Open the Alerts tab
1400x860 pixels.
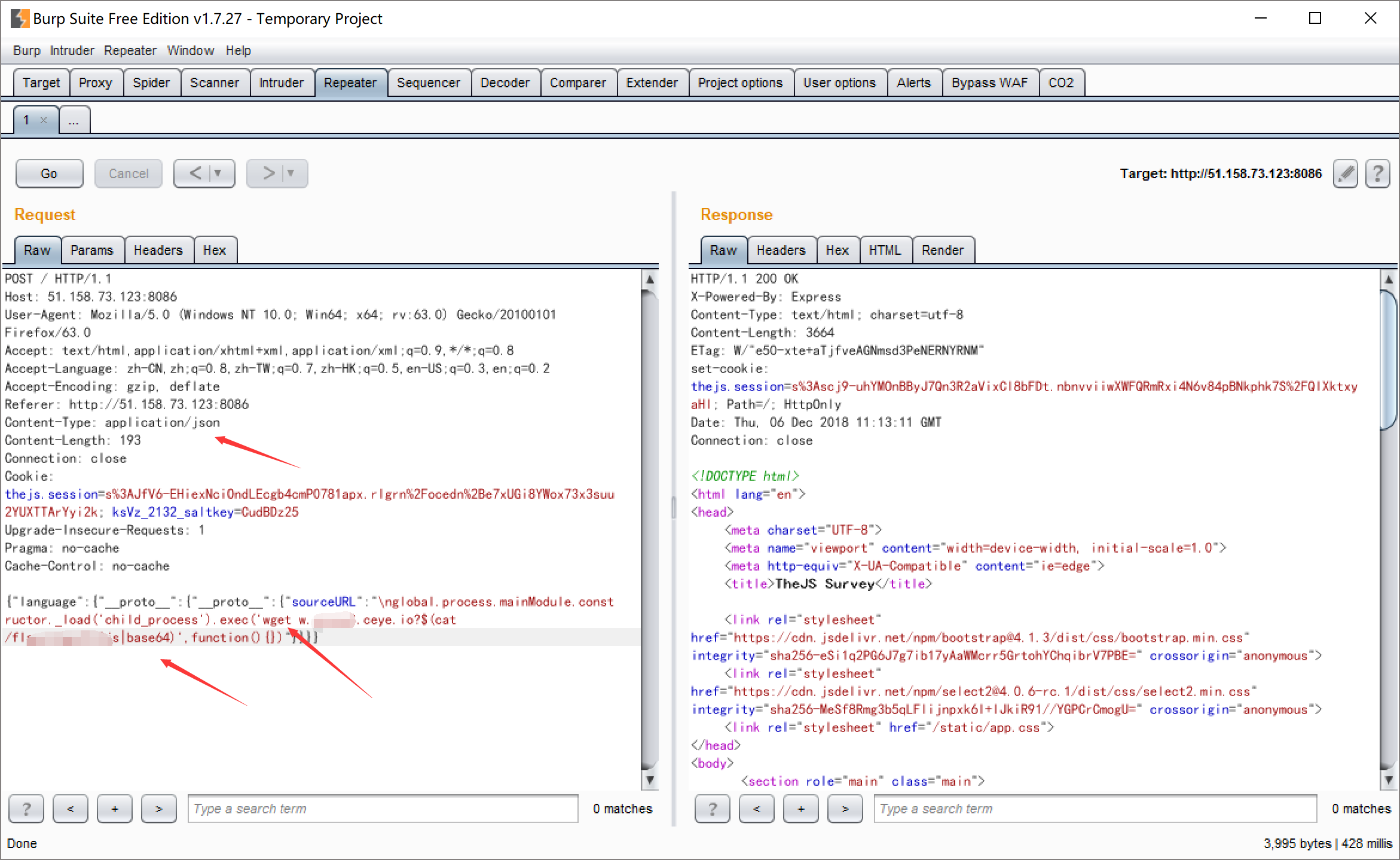[x=914, y=83]
